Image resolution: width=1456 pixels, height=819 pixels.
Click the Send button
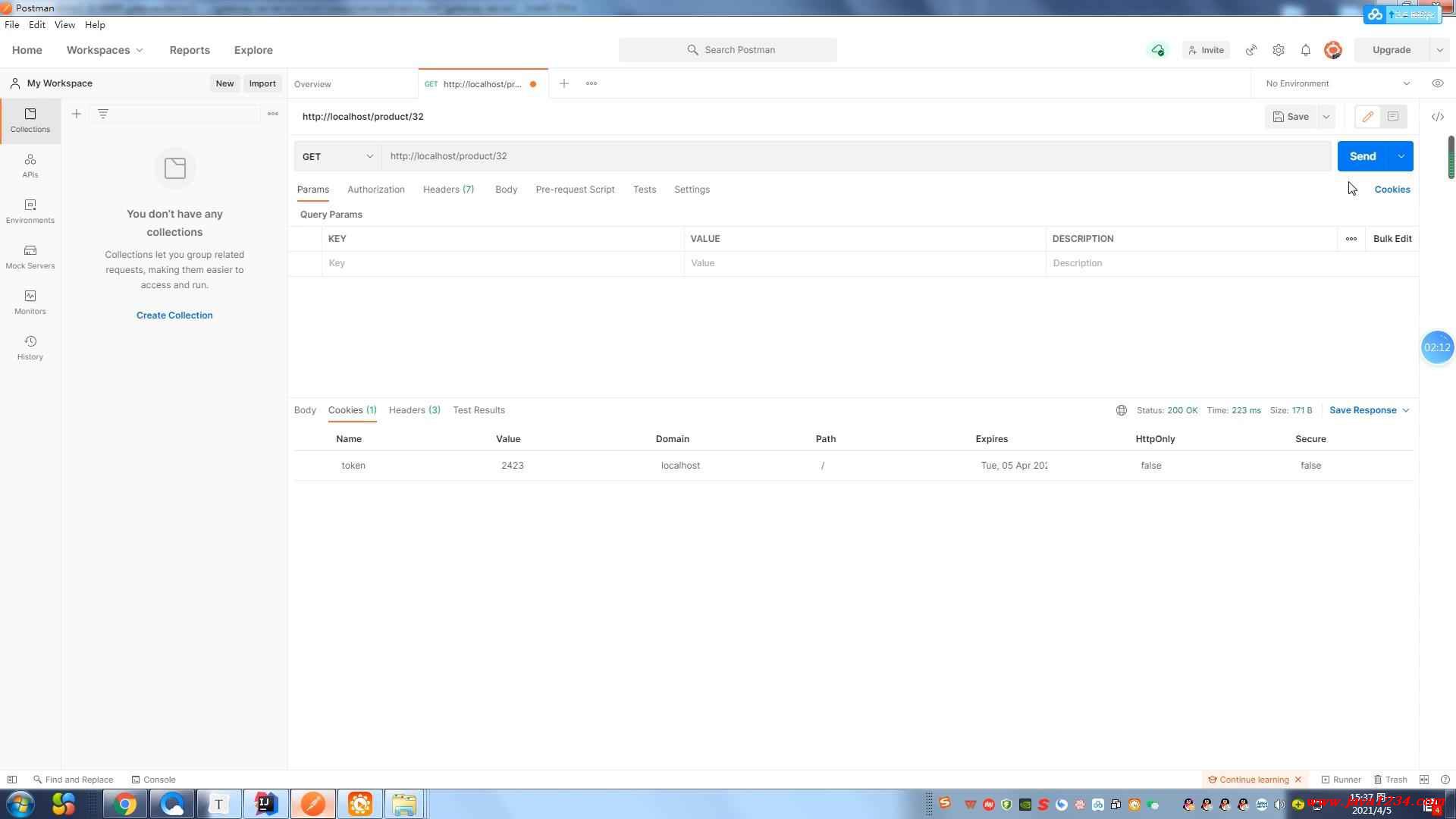1363,156
